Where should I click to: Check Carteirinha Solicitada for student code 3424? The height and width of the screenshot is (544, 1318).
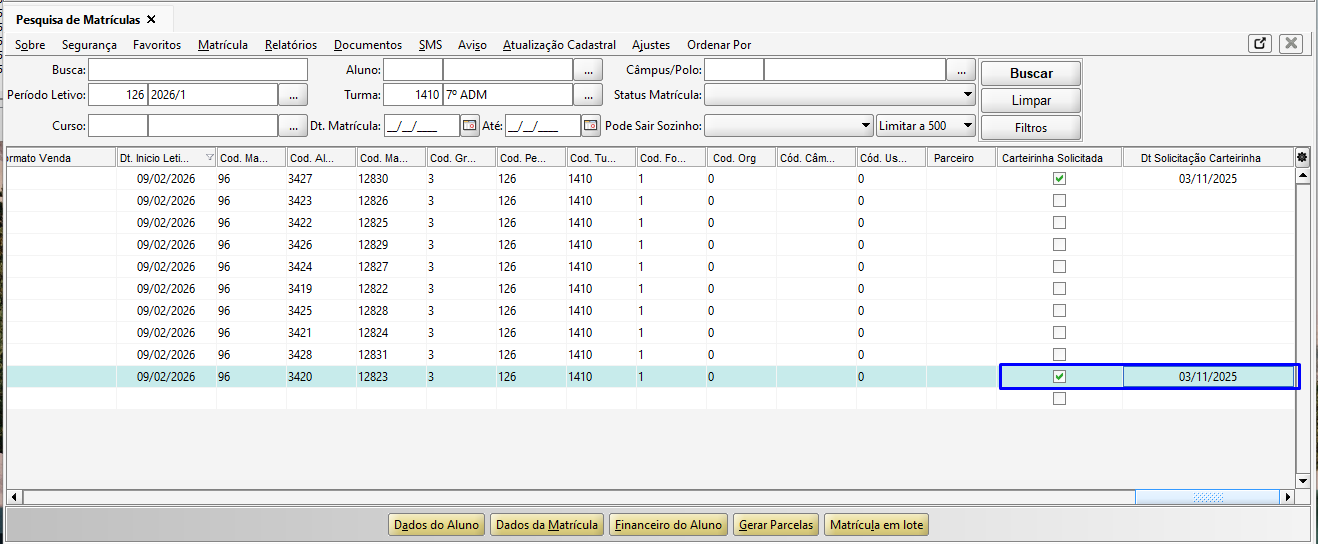pos(1060,266)
